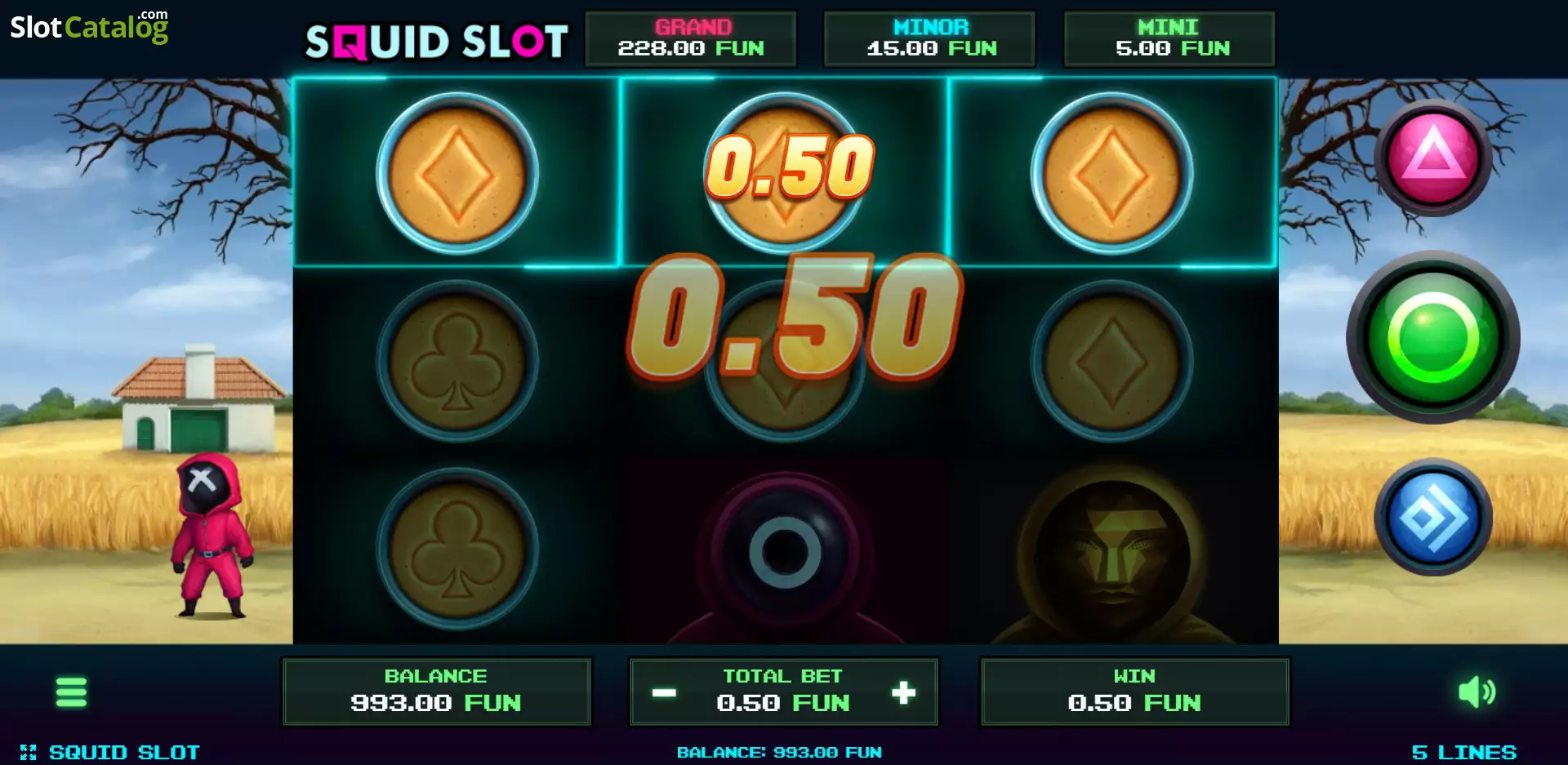Increase total bet with plus button
Screen dimensions: 1568x765
click(903, 692)
